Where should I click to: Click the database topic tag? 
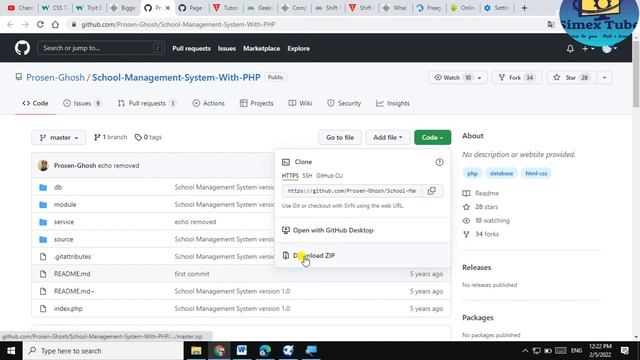click(x=501, y=173)
